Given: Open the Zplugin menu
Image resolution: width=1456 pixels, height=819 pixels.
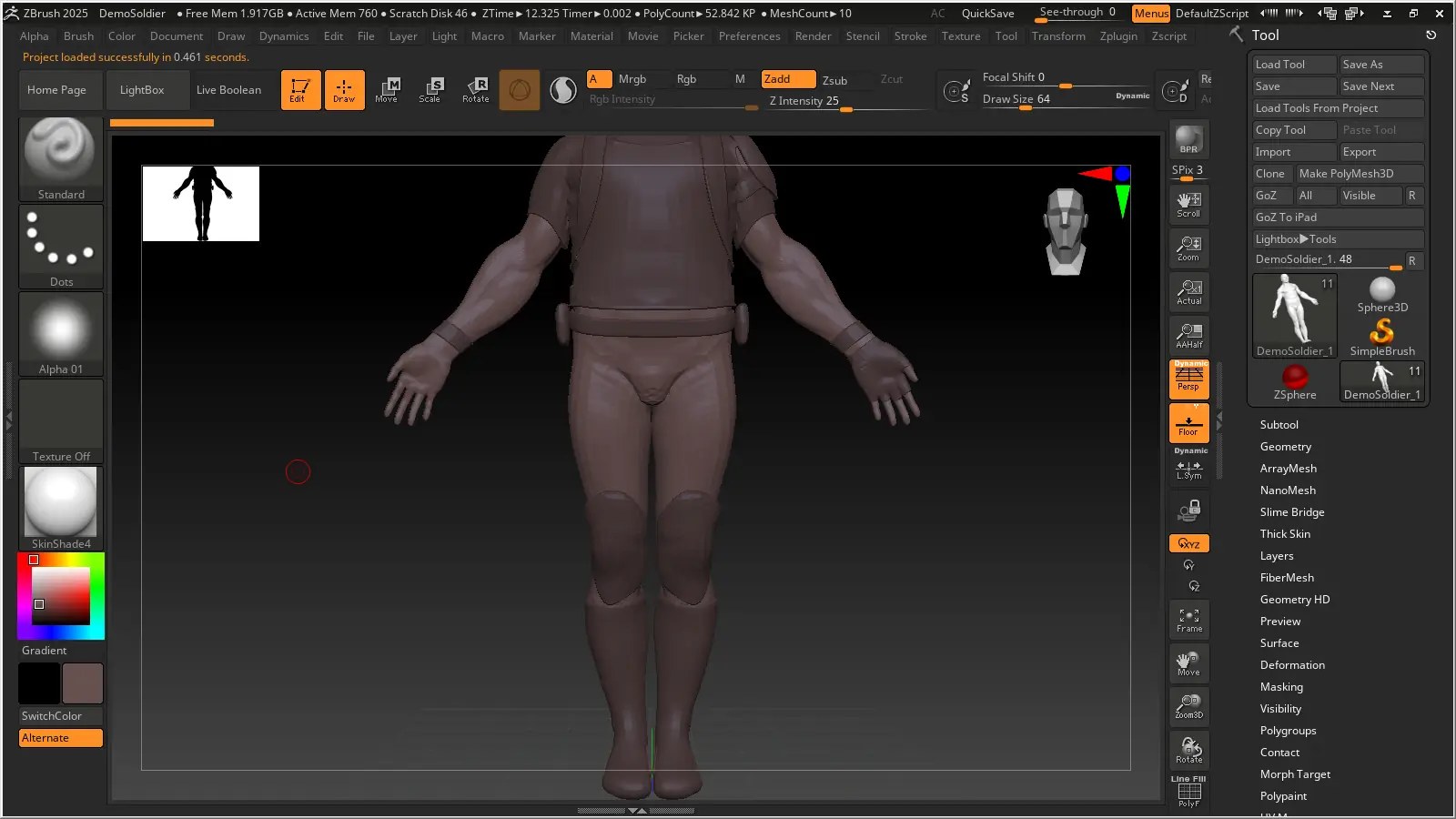Looking at the screenshot, I should tap(1117, 36).
